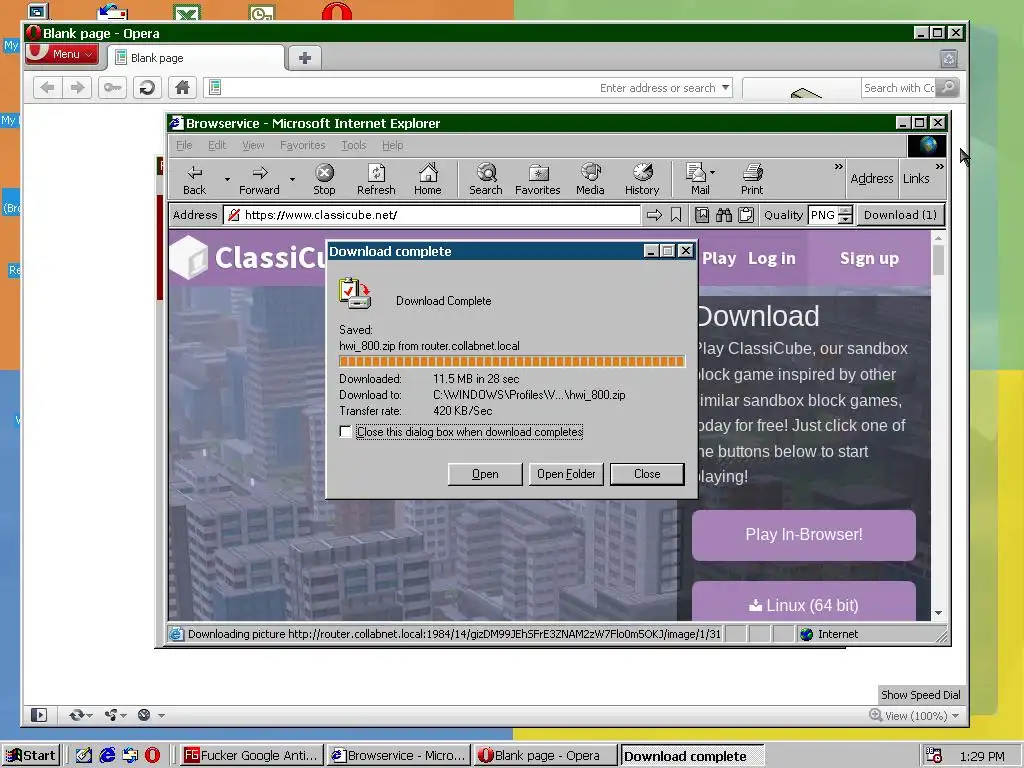
Task: Click Opera's closed-tabs trash icon
Action: point(949,59)
